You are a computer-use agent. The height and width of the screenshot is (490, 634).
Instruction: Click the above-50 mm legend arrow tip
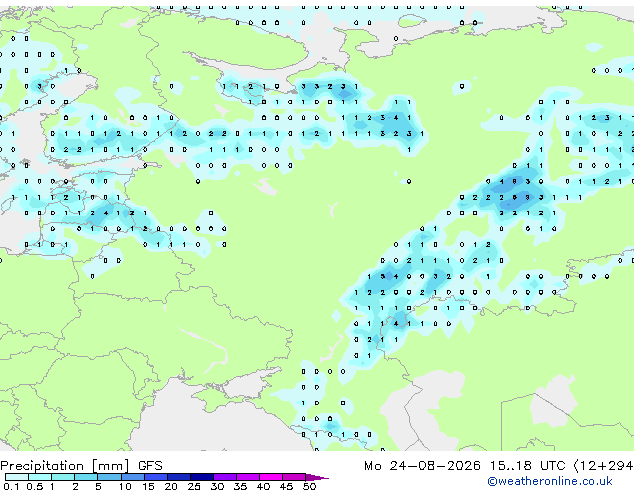click(x=317, y=477)
